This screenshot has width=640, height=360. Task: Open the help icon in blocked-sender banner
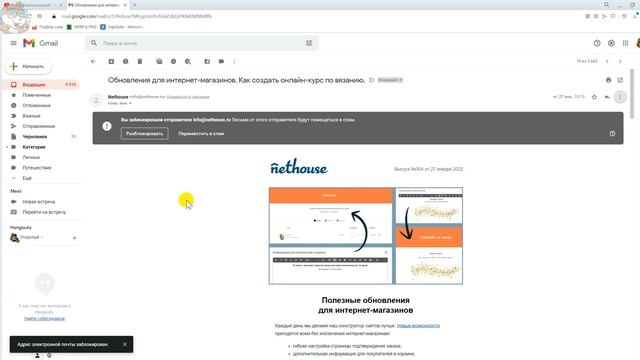[612, 133]
